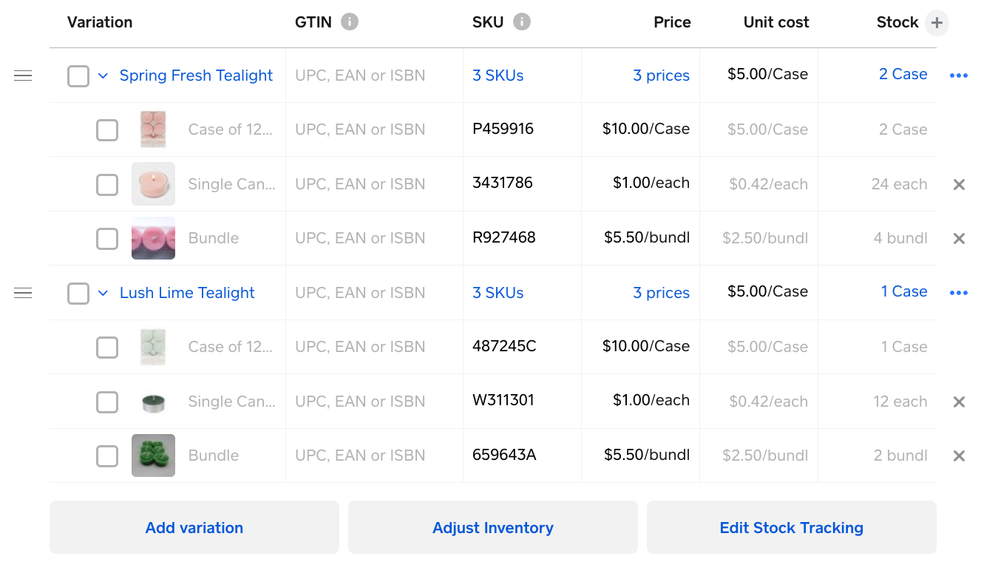The width and height of the screenshot is (998, 565).
Task: Open the Lush Lime Tealight three-dot menu
Action: click(x=958, y=293)
